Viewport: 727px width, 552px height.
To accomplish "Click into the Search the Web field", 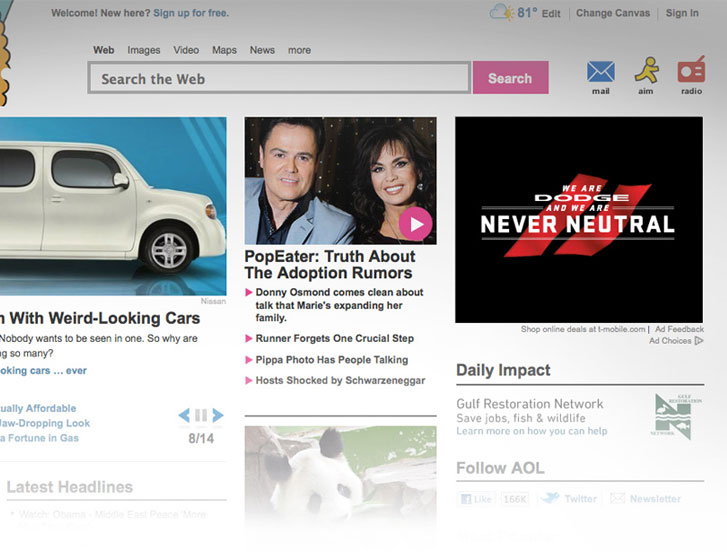I will pyautogui.click(x=278, y=78).
